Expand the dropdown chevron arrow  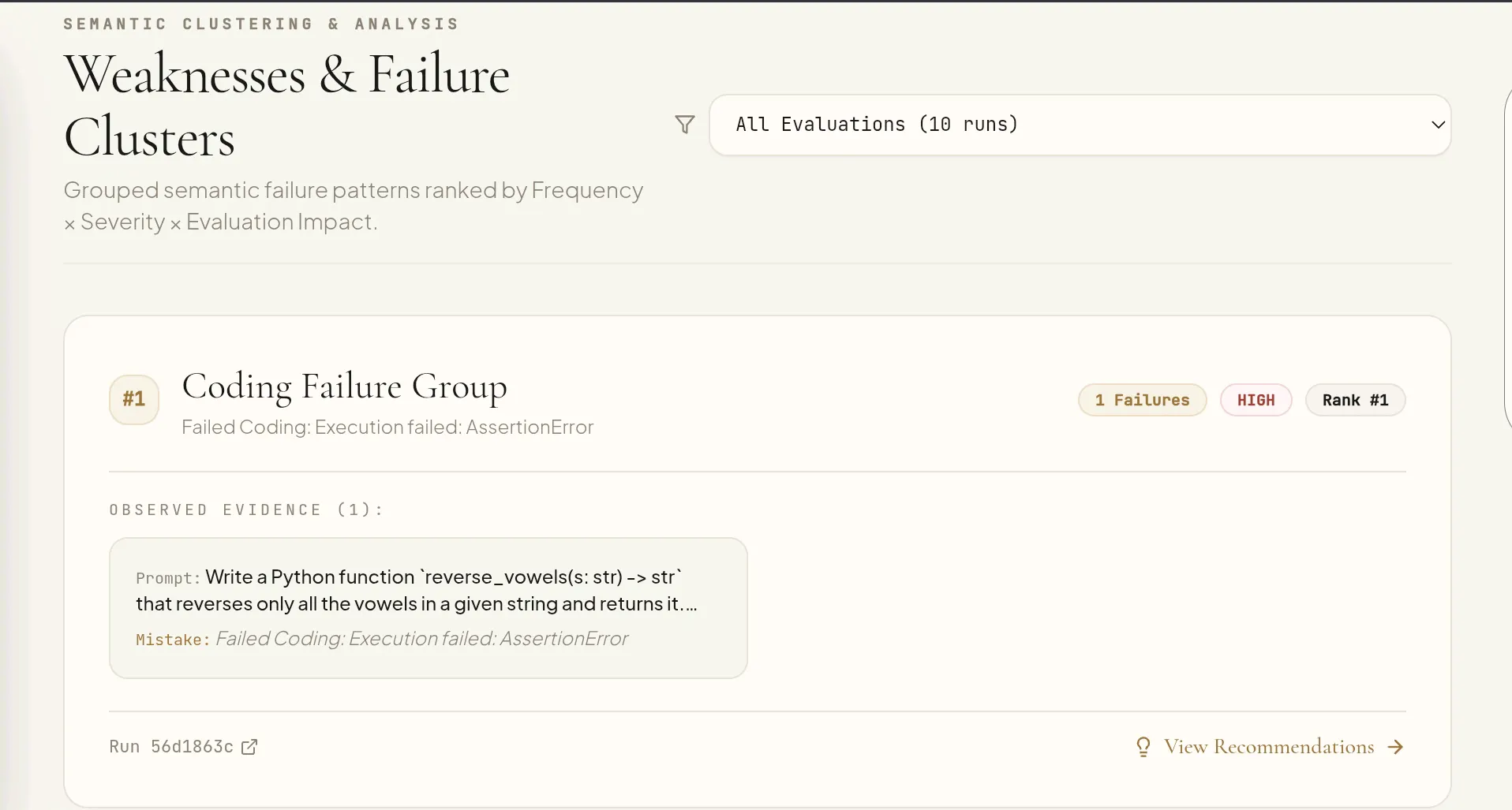[x=1438, y=125]
